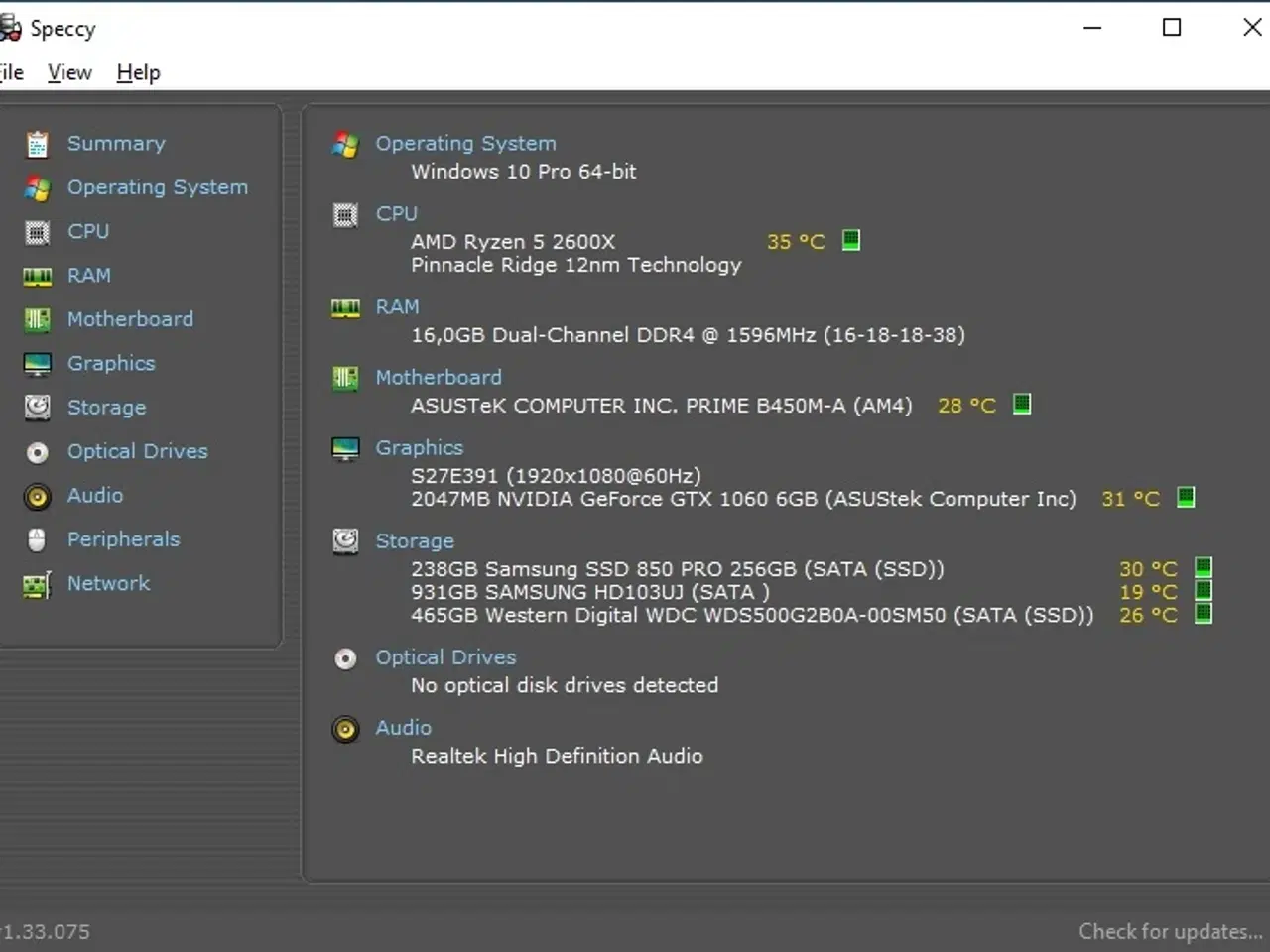Image resolution: width=1270 pixels, height=952 pixels.
Task: Open the RAM heading link in summary
Action: [x=397, y=306]
